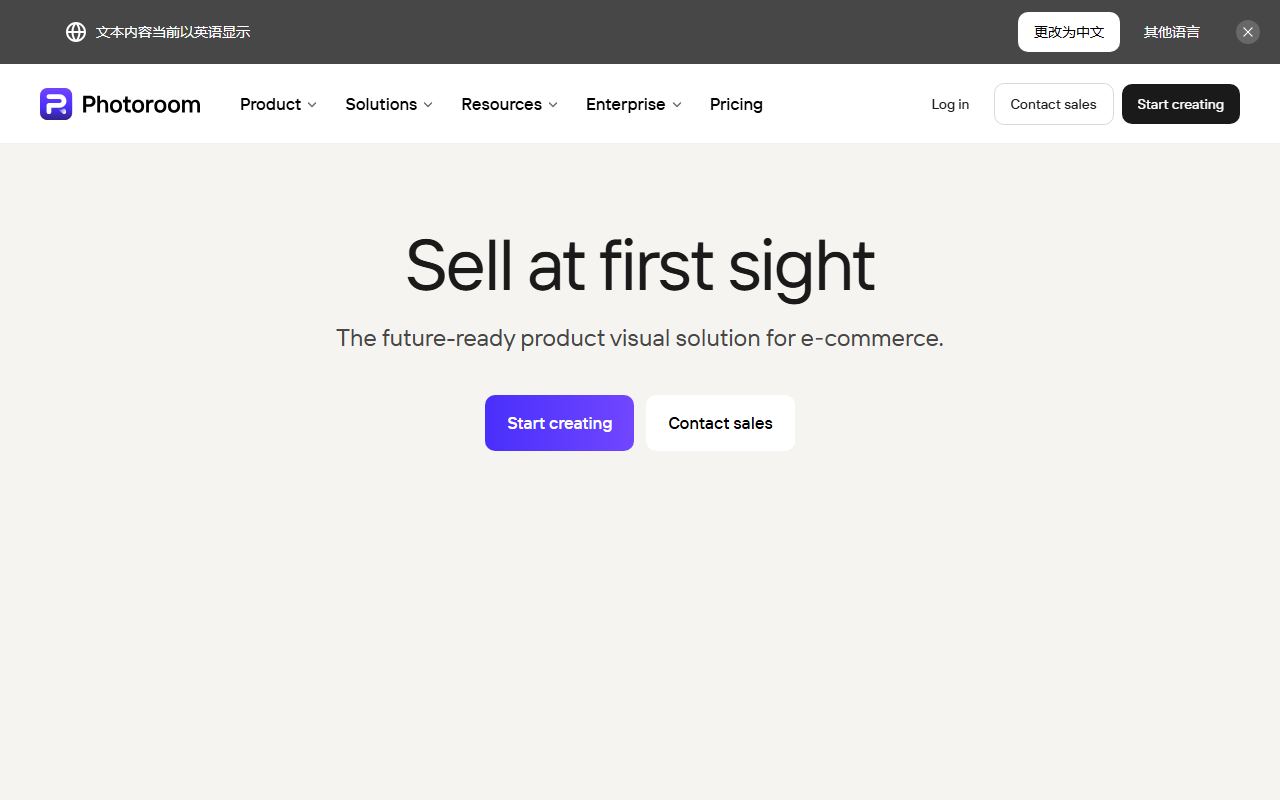
Task: Click the black Start creating header button
Action: pyautogui.click(x=1181, y=104)
